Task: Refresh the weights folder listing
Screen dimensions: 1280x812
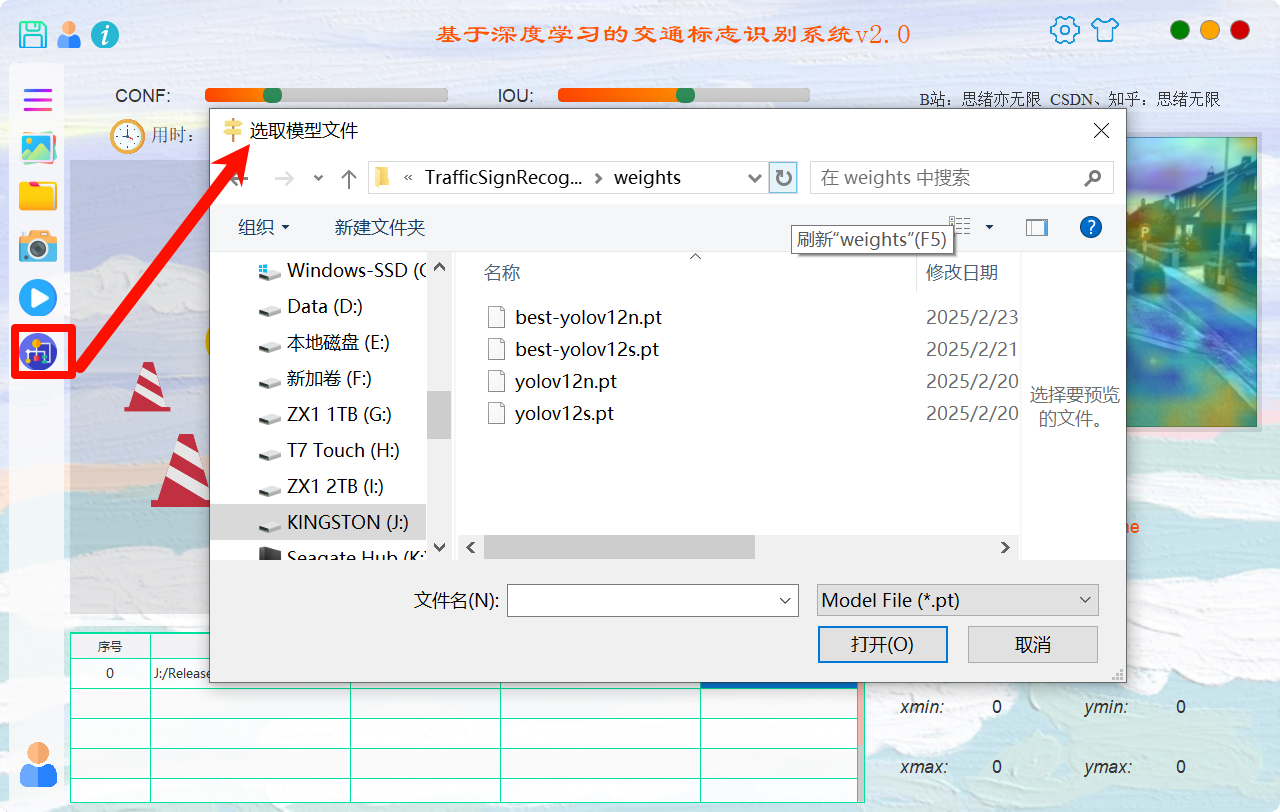Action: tap(783, 178)
